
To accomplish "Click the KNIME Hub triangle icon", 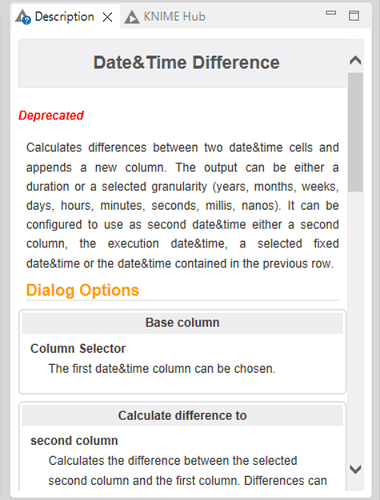I will [x=132, y=17].
